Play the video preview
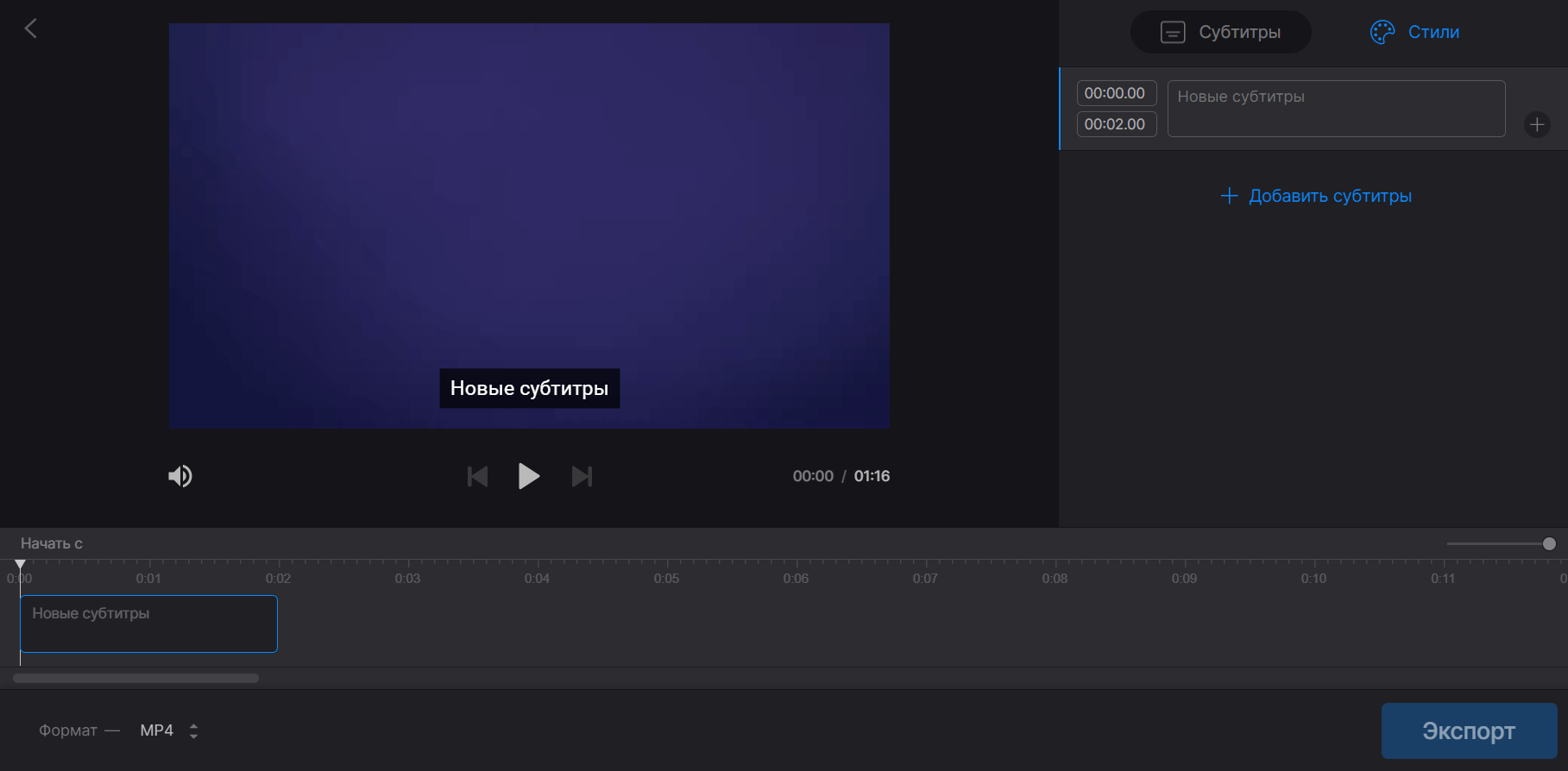The image size is (1568, 771). tap(528, 476)
